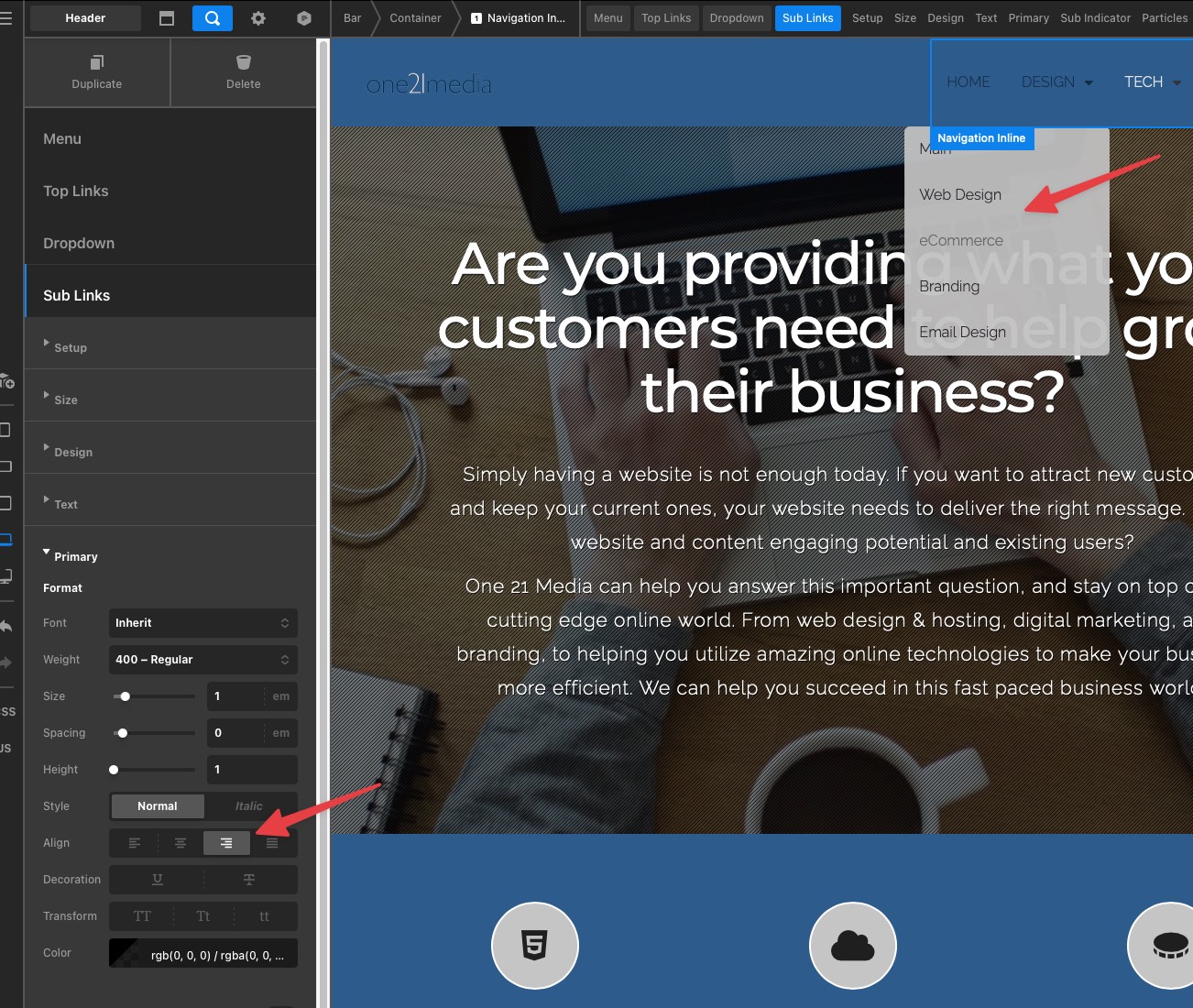Select uppercase TT transform option
Screen dimensions: 1193x1008
tap(142, 916)
